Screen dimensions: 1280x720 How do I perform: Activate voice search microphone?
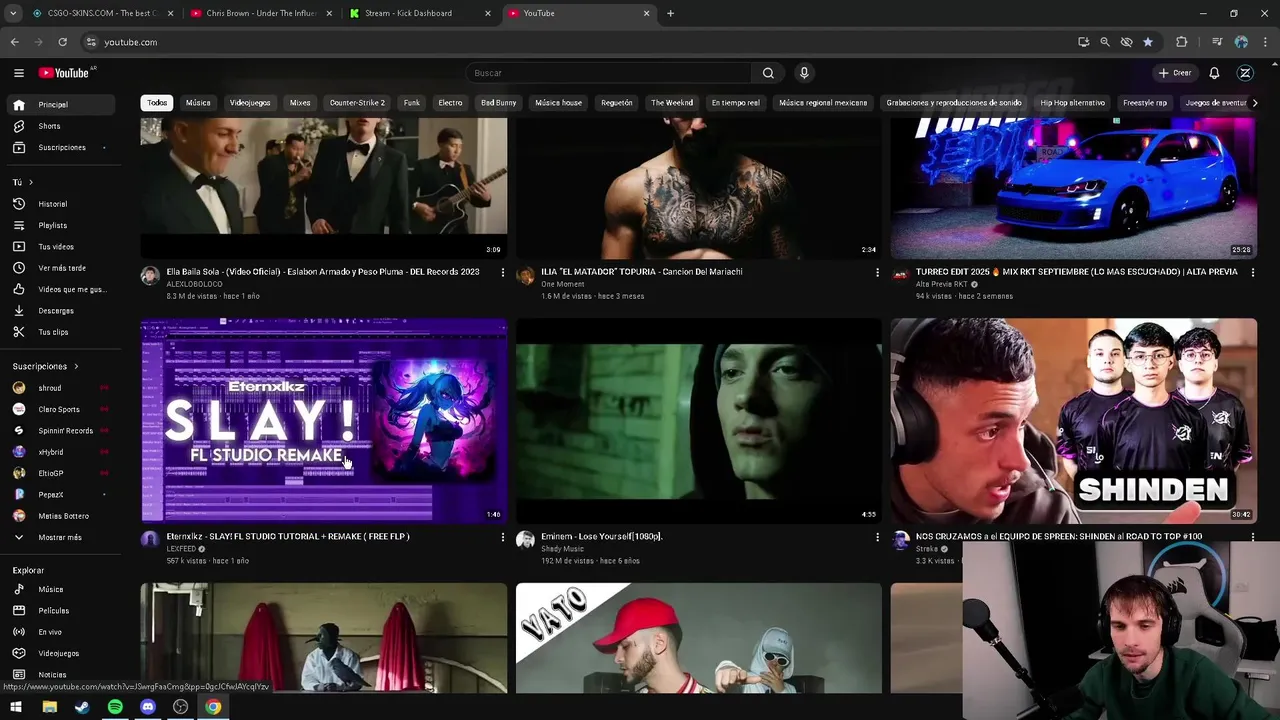coord(804,73)
